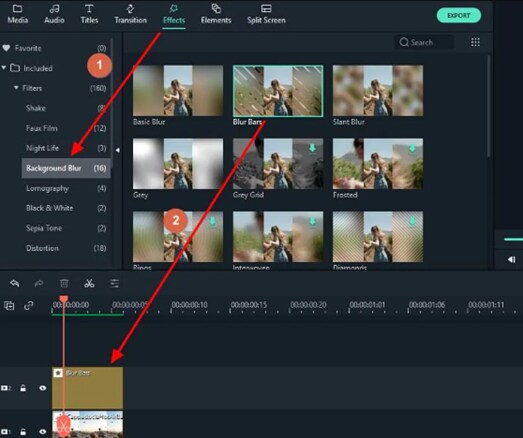Image resolution: width=523 pixels, height=438 pixels.
Task: Select the Slant Blur effect thumbnail
Action: tap(378, 91)
